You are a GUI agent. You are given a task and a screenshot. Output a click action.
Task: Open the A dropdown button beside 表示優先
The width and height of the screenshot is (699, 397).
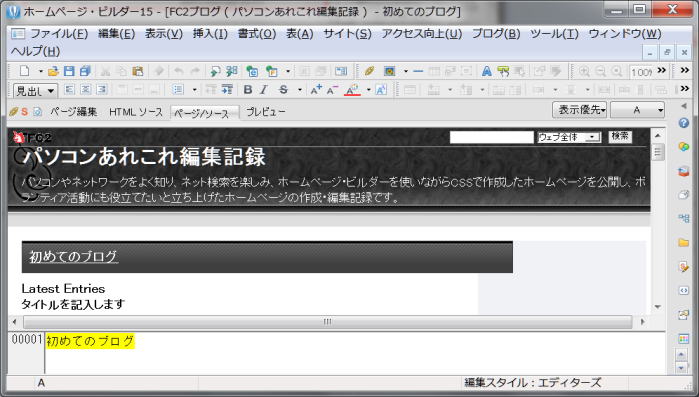(x=637, y=110)
